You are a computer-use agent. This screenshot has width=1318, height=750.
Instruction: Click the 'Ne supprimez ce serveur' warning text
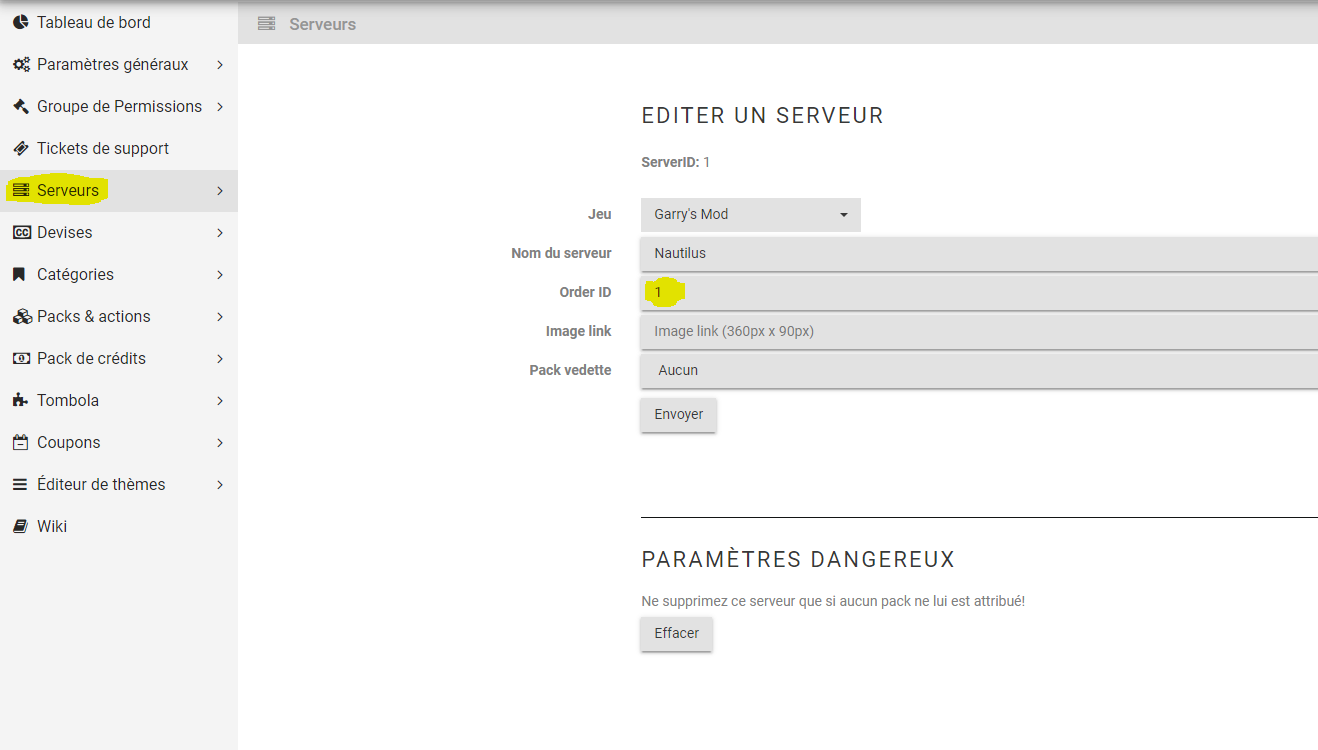pyautogui.click(x=833, y=601)
